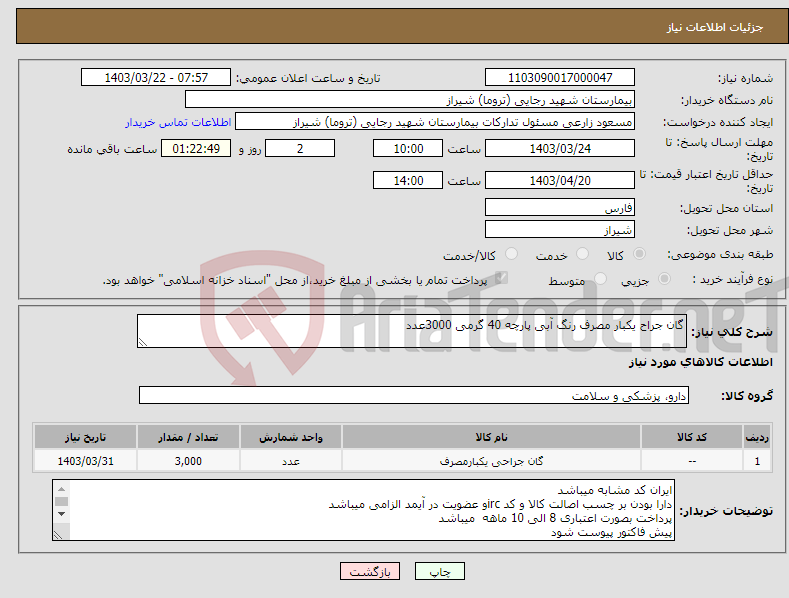Click remaining days field showing 2

point(300,148)
